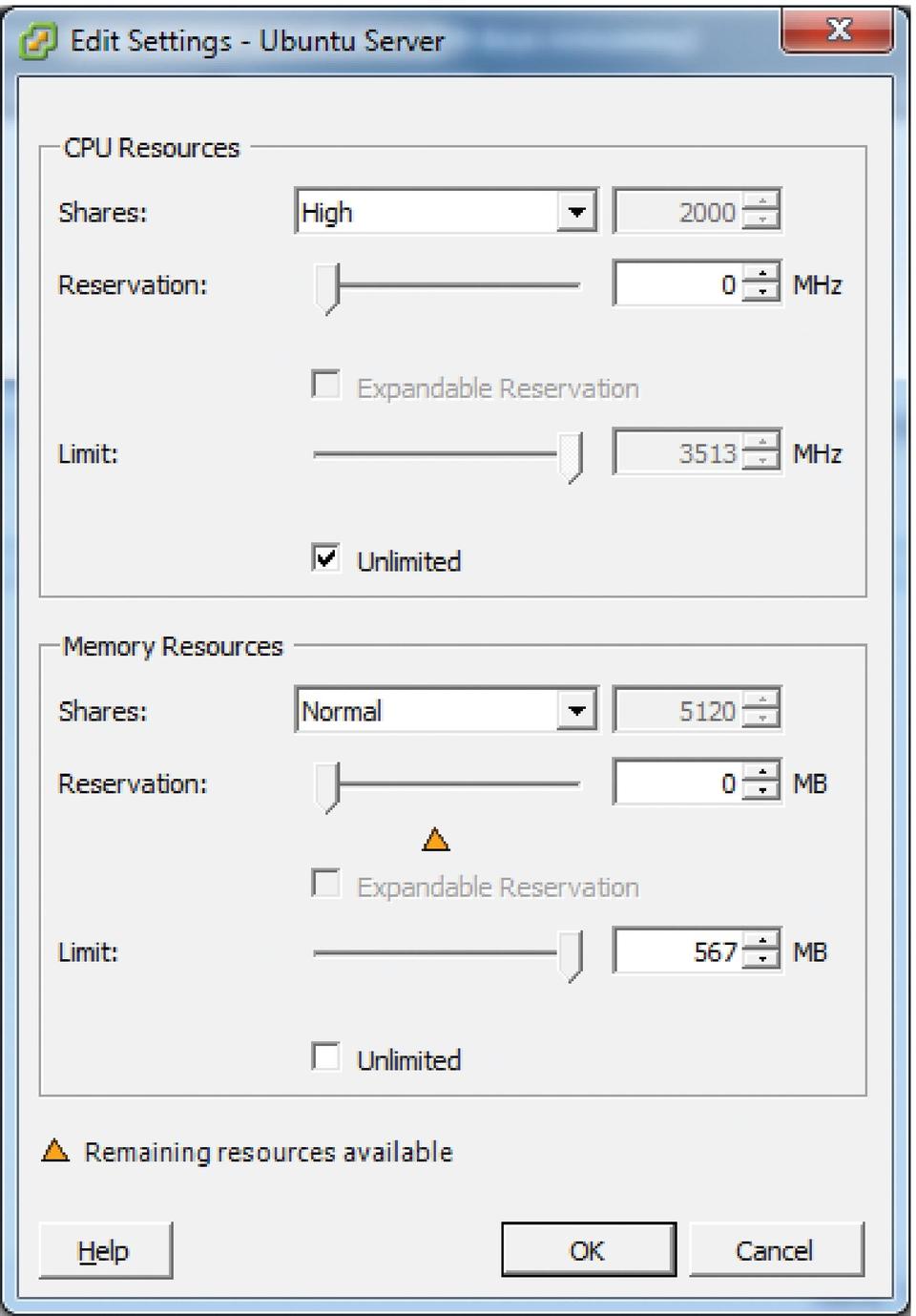Viewport: 916px width, 1316px height.
Task: Uncheck the CPU Unlimited checkbox
Action: coord(326,558)
